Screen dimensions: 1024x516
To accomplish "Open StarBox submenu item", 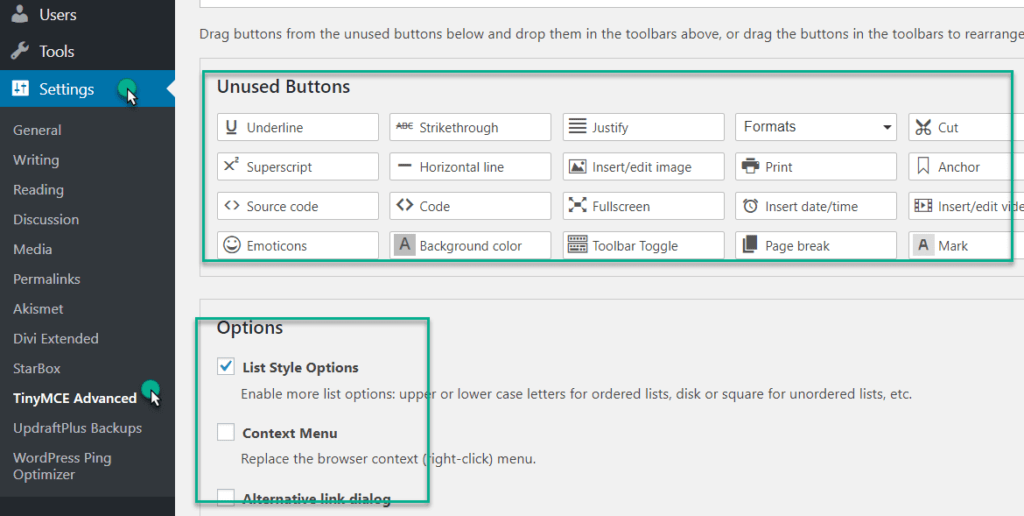I will click(37, 368).
